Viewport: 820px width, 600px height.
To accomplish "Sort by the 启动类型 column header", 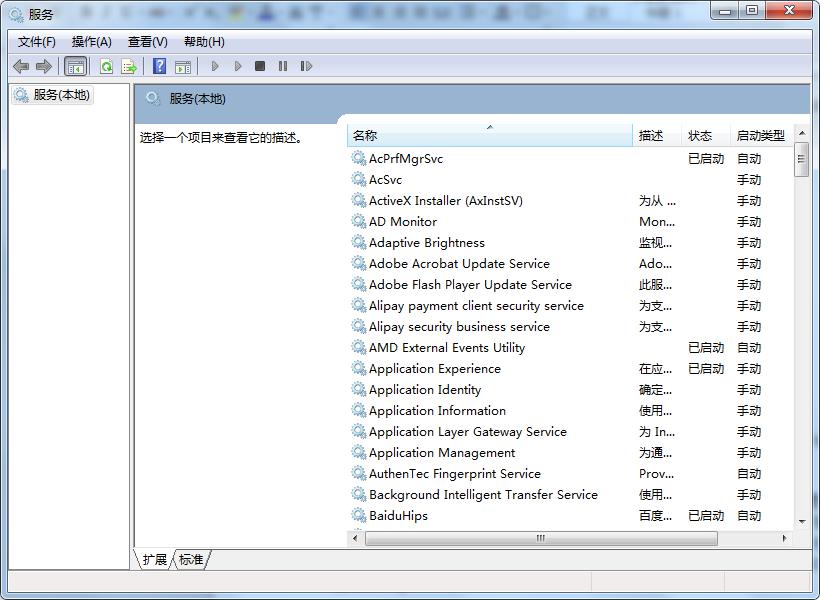I will tap(760, 136).
